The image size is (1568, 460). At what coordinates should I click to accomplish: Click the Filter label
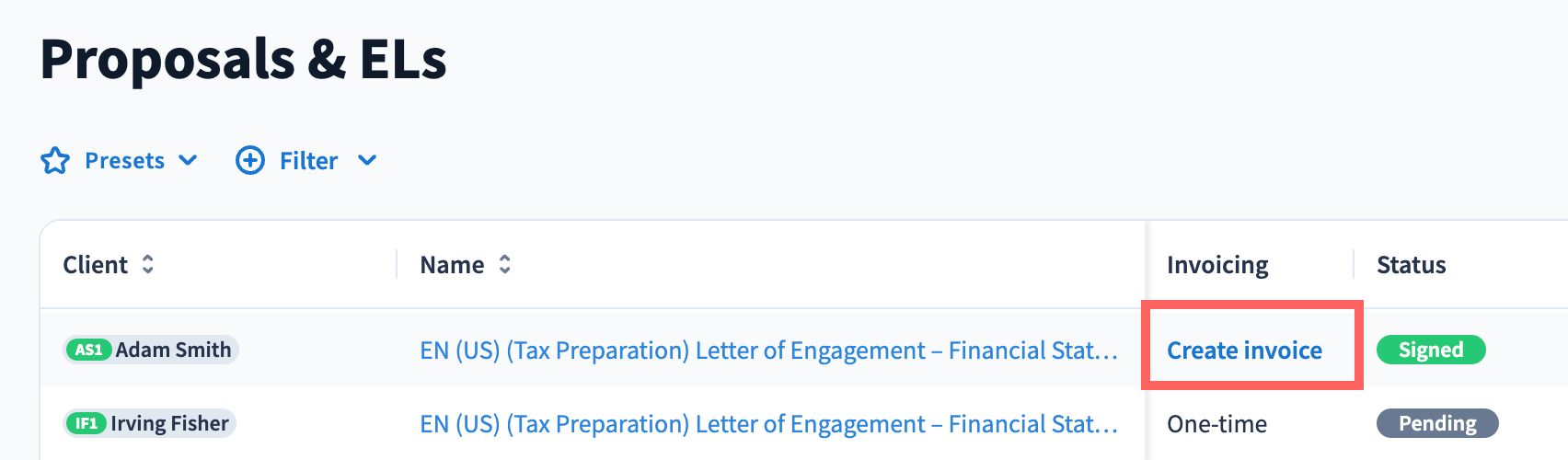coord(308,161)
